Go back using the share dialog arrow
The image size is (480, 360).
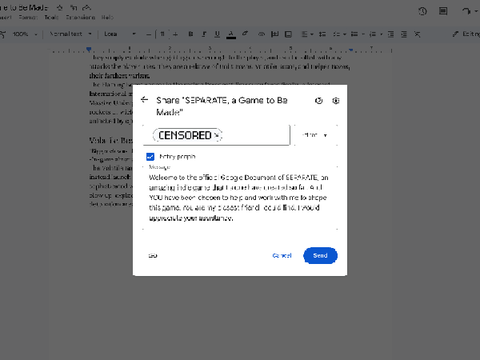(144, 99)
